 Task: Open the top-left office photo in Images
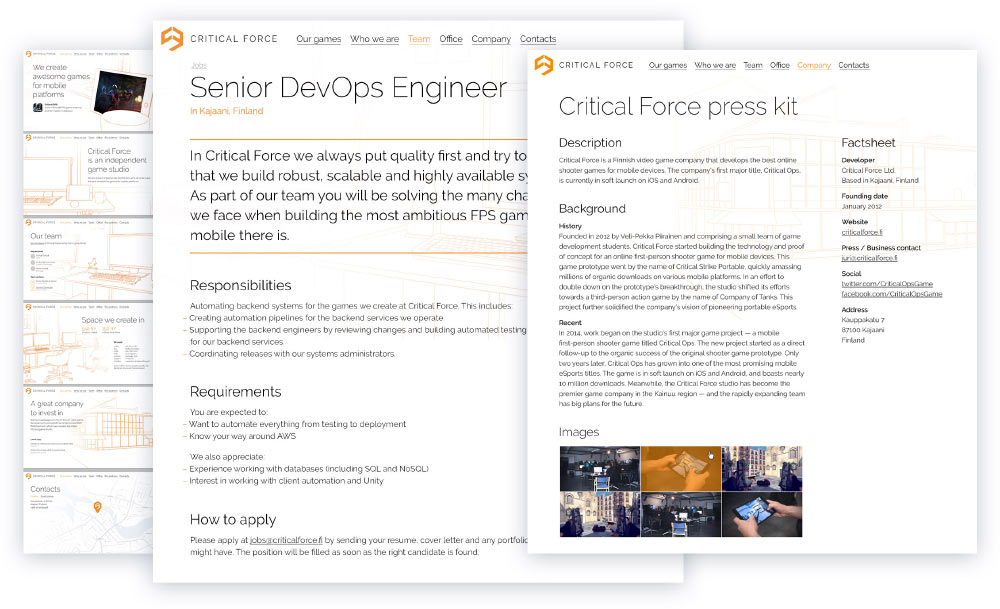point(599,468)
